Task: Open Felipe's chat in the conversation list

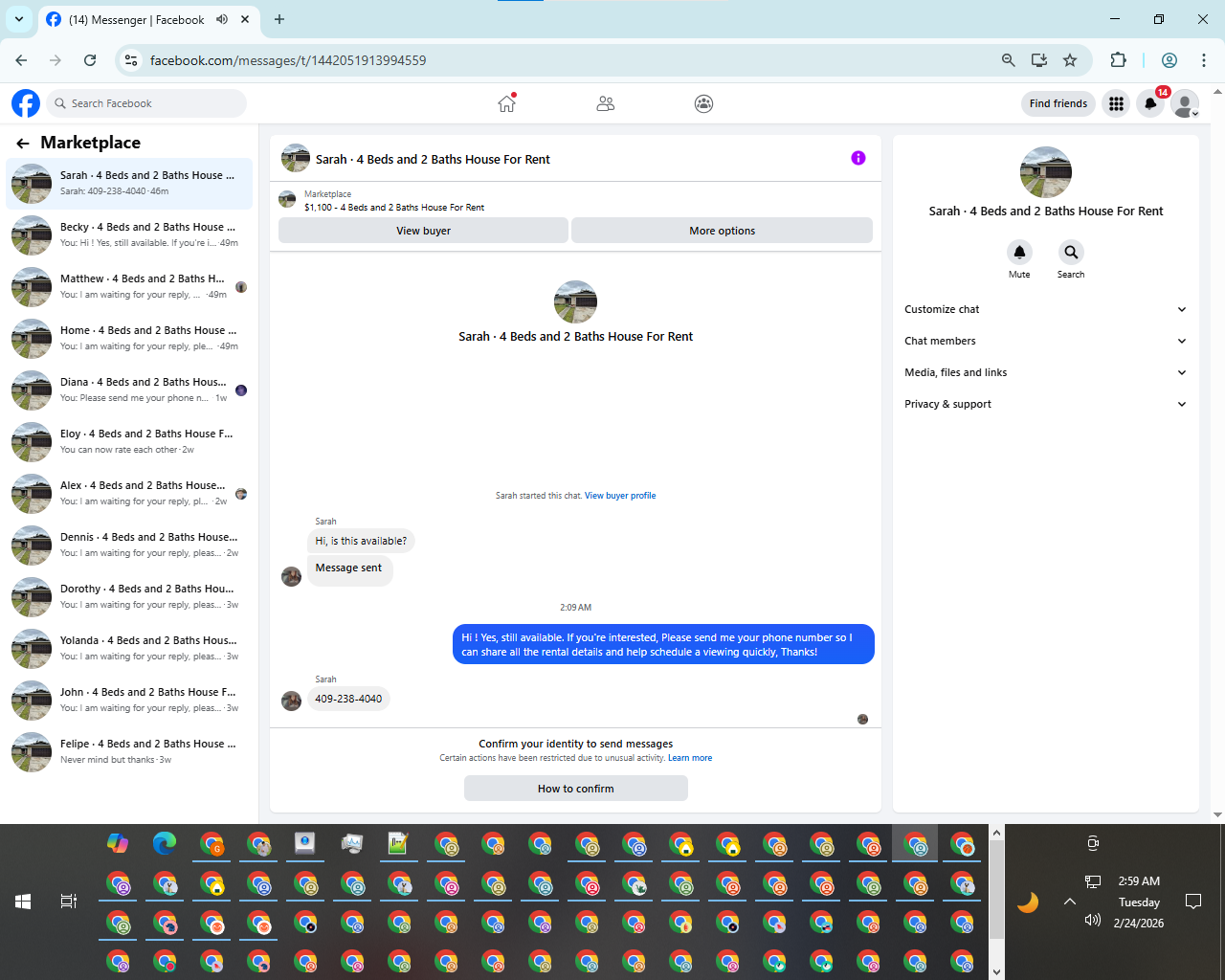Action: point(129,751)
